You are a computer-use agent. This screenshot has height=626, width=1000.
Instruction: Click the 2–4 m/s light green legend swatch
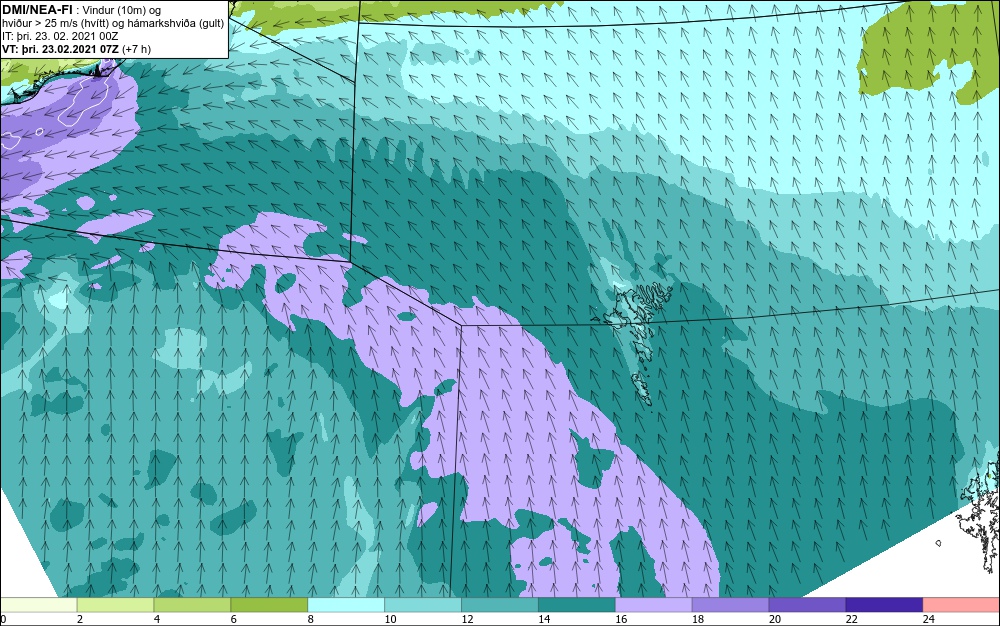tap(115, 605)
